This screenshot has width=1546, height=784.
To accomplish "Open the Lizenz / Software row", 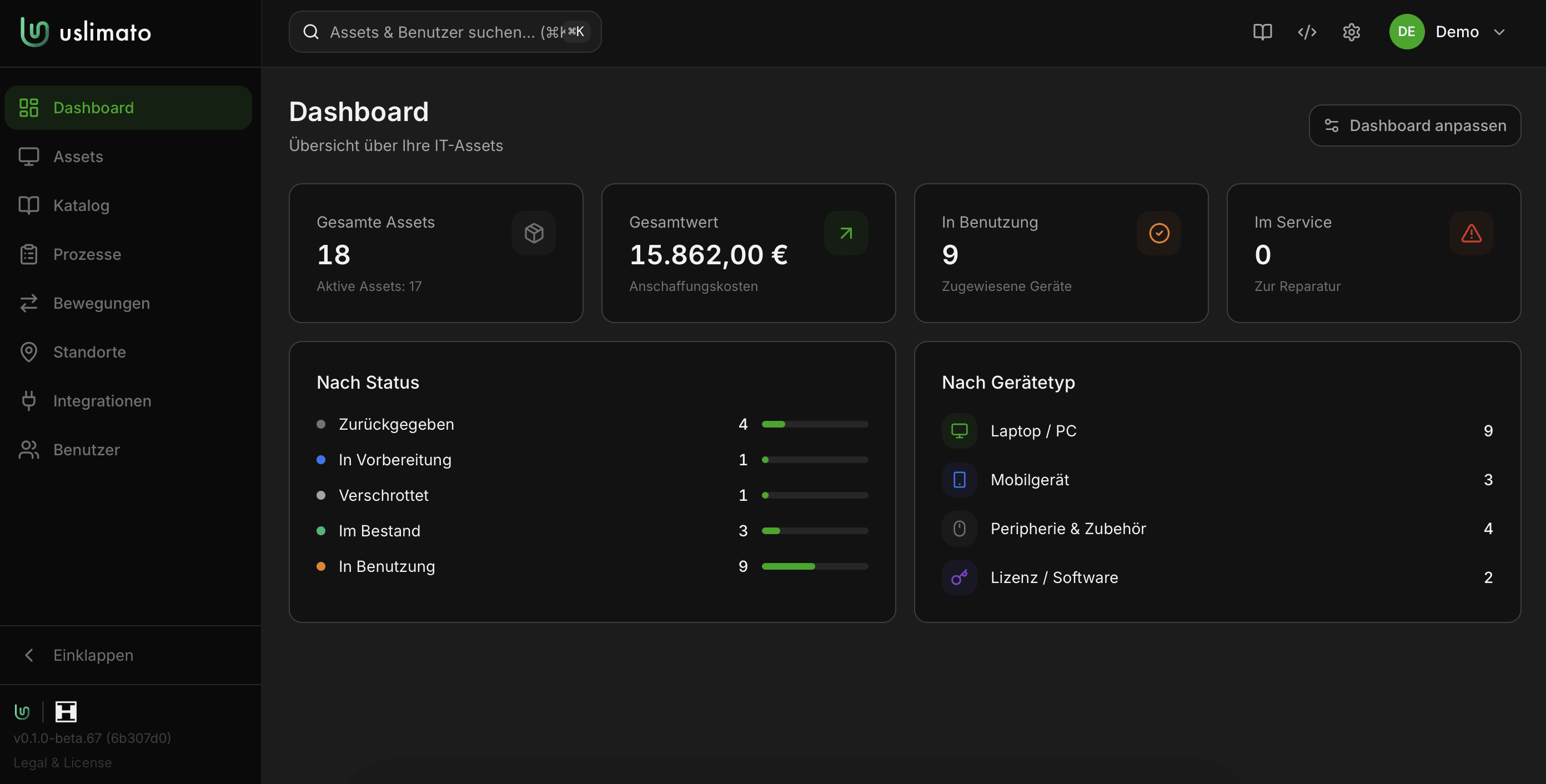I will pos(1217,577).
